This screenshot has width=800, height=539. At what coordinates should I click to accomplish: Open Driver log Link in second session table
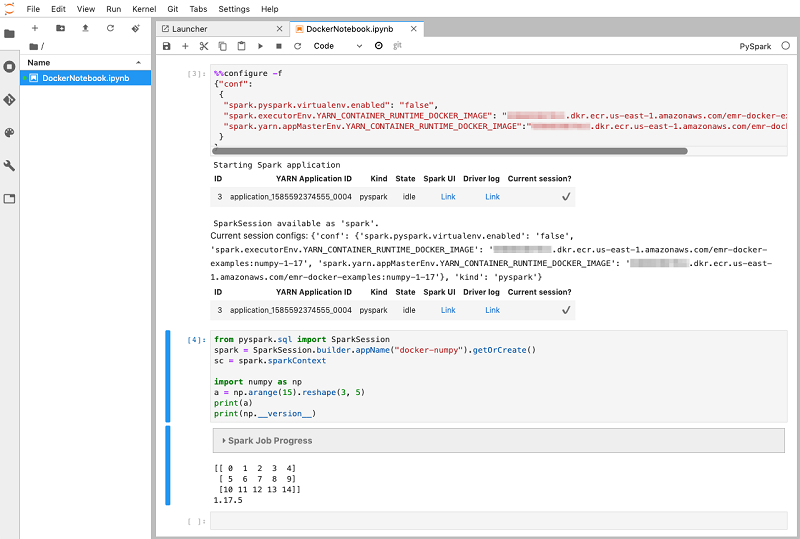coord(492,310)
